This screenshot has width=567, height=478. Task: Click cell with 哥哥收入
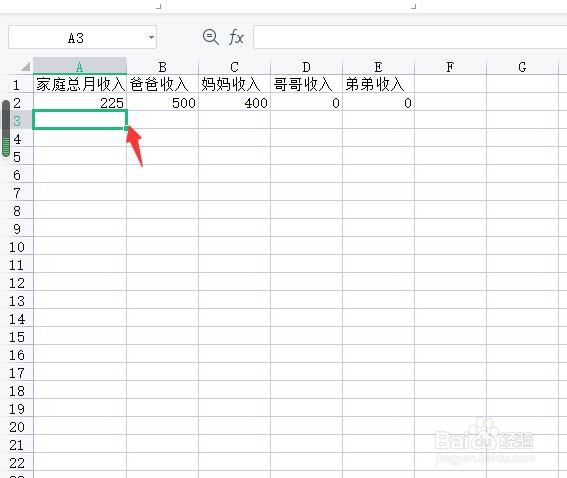coord(306,84)
